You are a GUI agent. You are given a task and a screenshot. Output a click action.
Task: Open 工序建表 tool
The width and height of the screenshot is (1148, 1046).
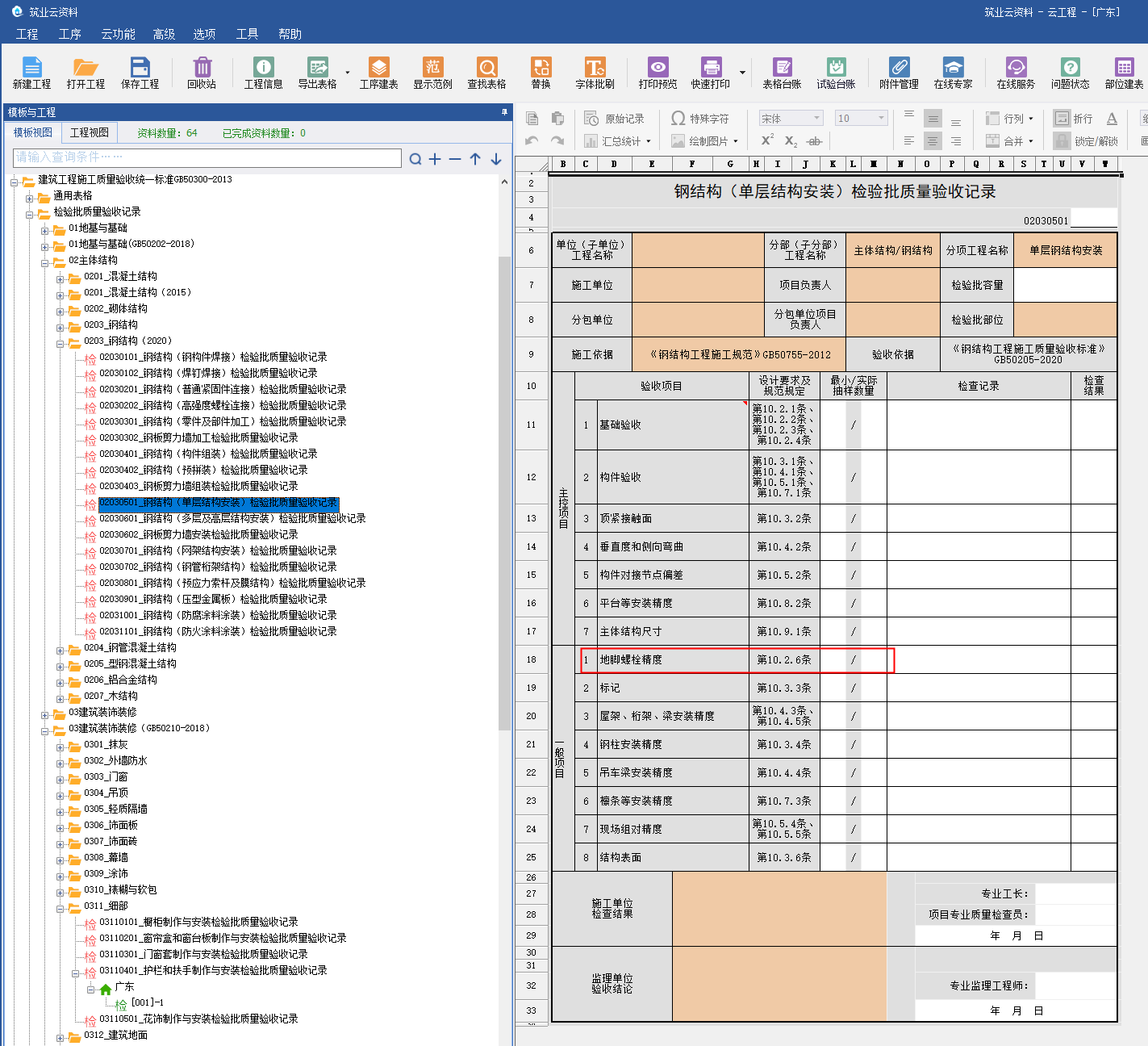point(378,73)
